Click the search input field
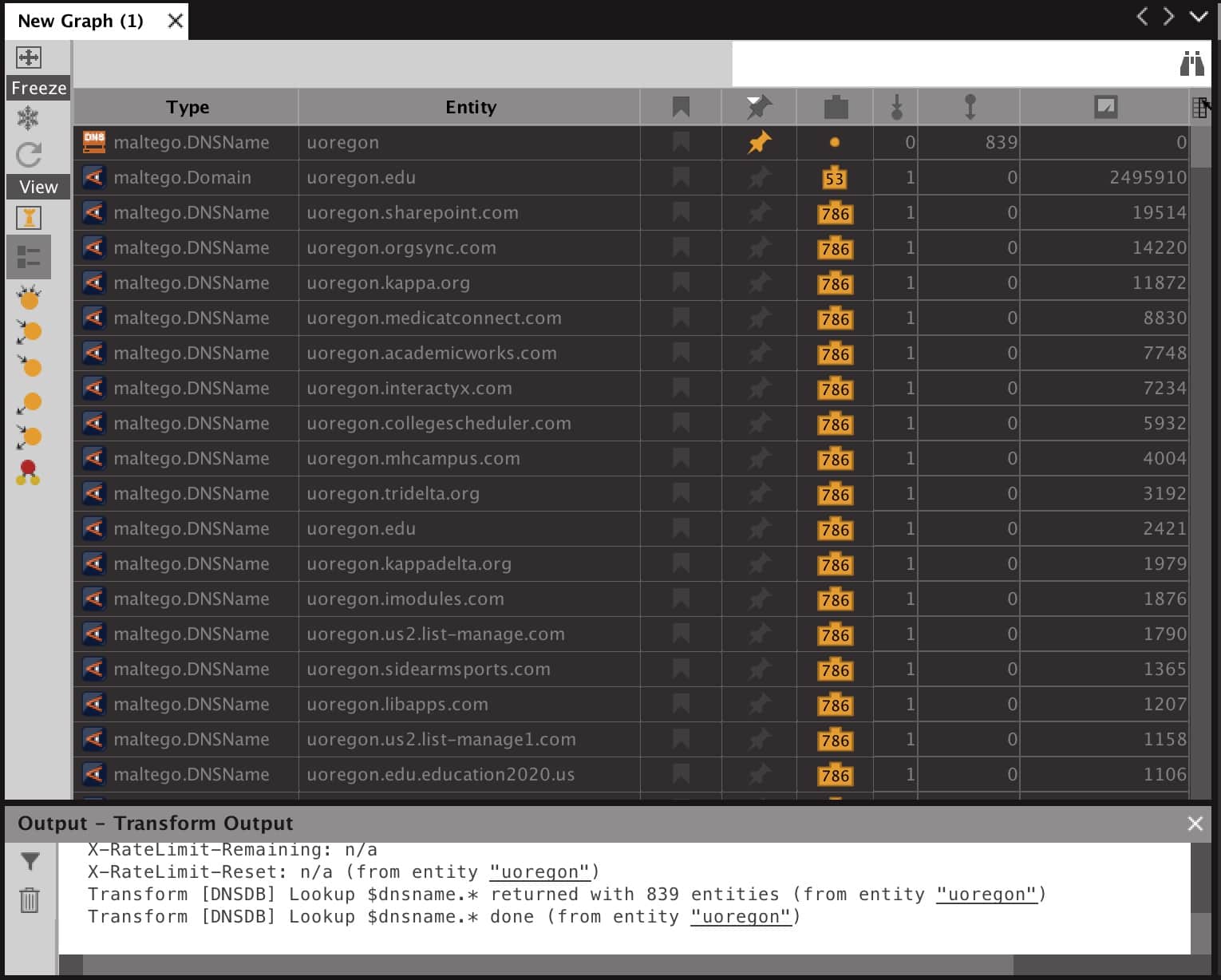 pos(954,63)
